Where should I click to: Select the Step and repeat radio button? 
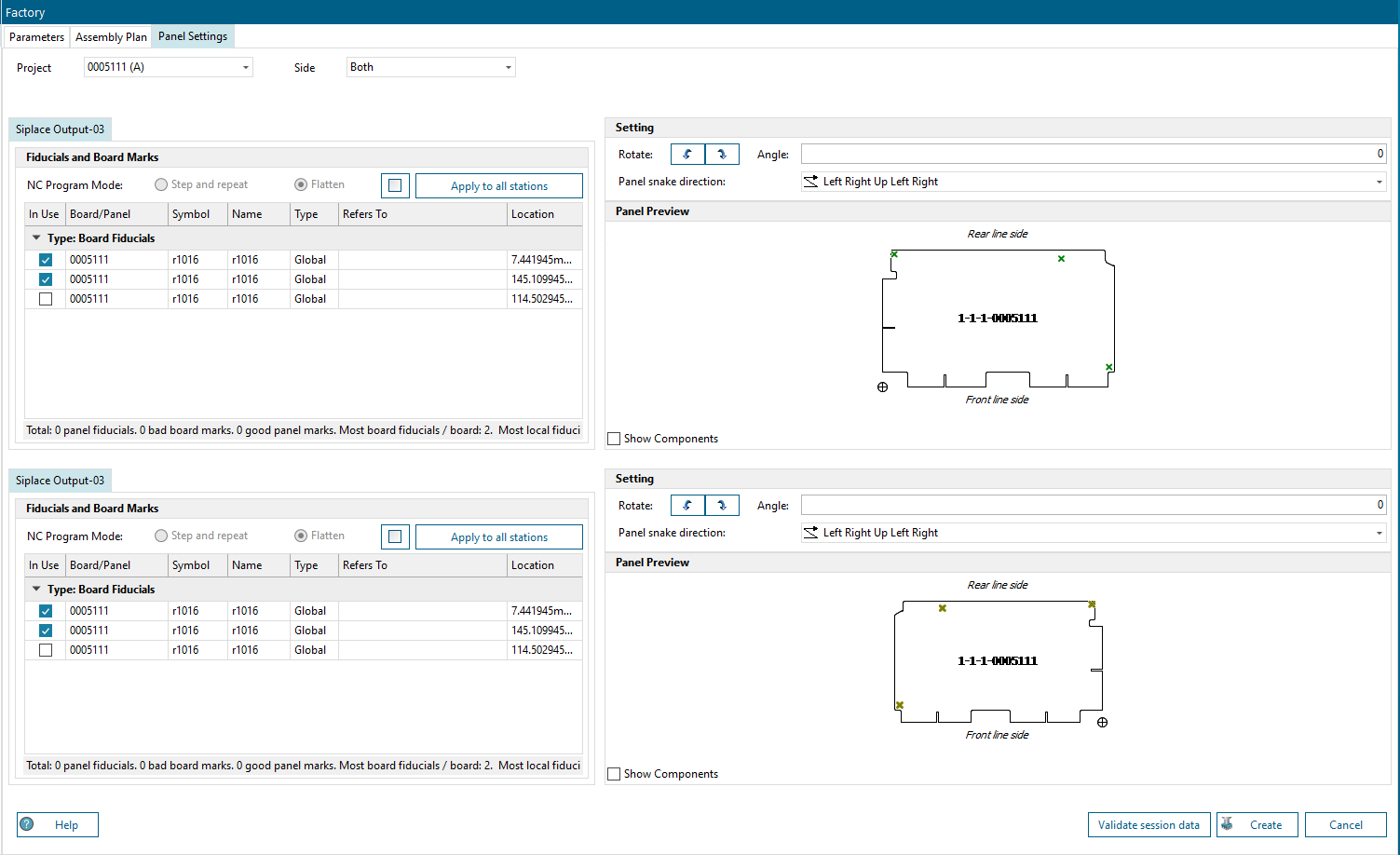point(161,184)
